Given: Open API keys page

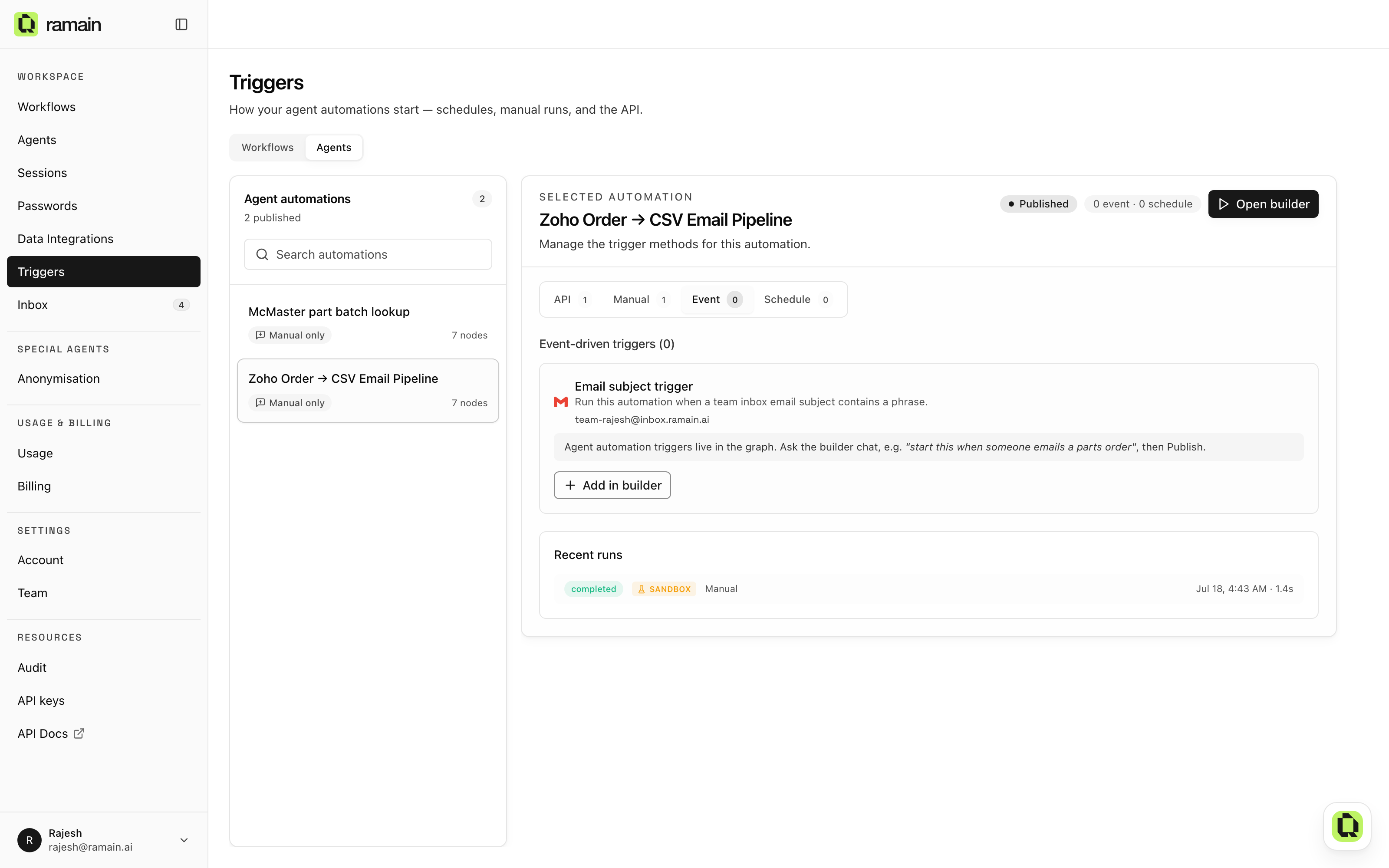Looking at the screenshot, I should coord(103,700).
